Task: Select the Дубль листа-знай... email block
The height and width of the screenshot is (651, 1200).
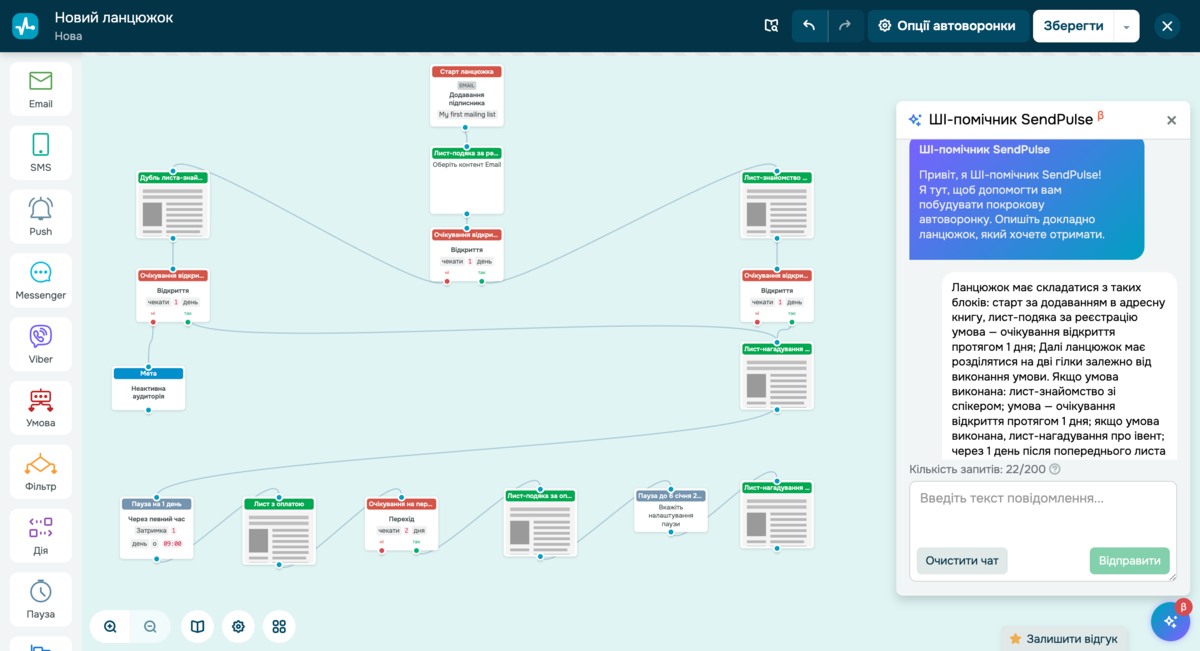Action: pyautogui.click(x=173, y=204)
